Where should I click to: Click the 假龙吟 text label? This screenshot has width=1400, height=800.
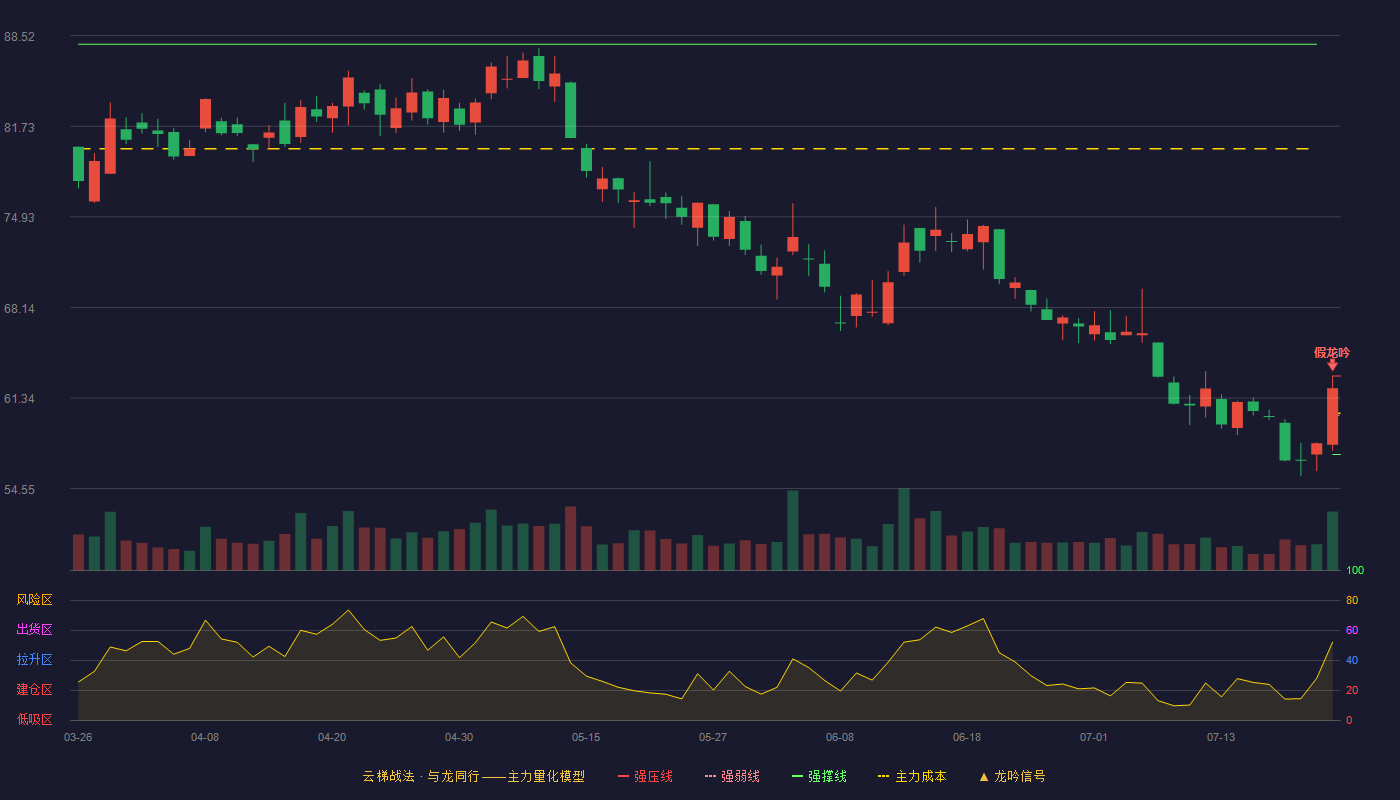pos(1332,352)
